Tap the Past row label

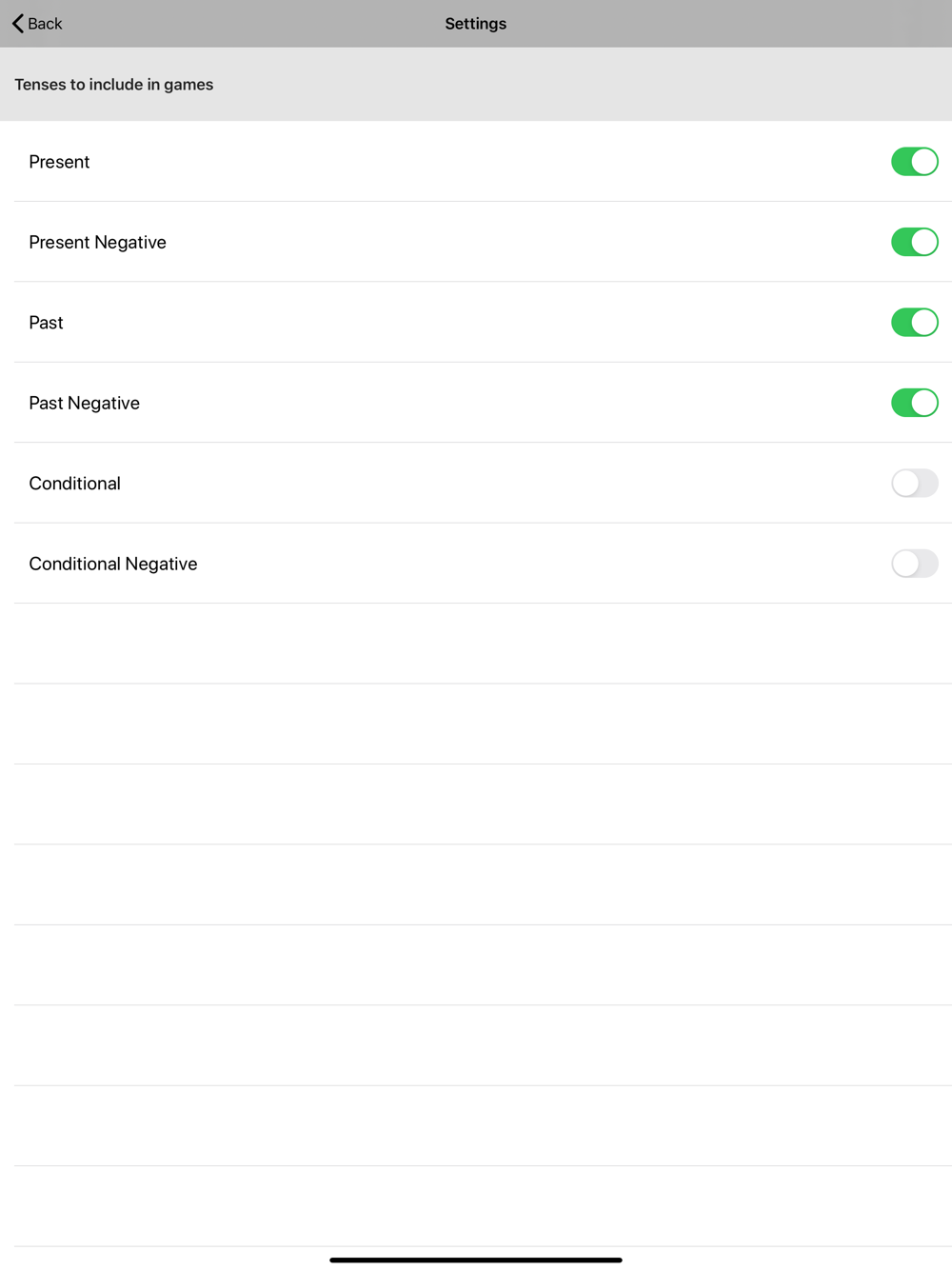tap(46, 323)
